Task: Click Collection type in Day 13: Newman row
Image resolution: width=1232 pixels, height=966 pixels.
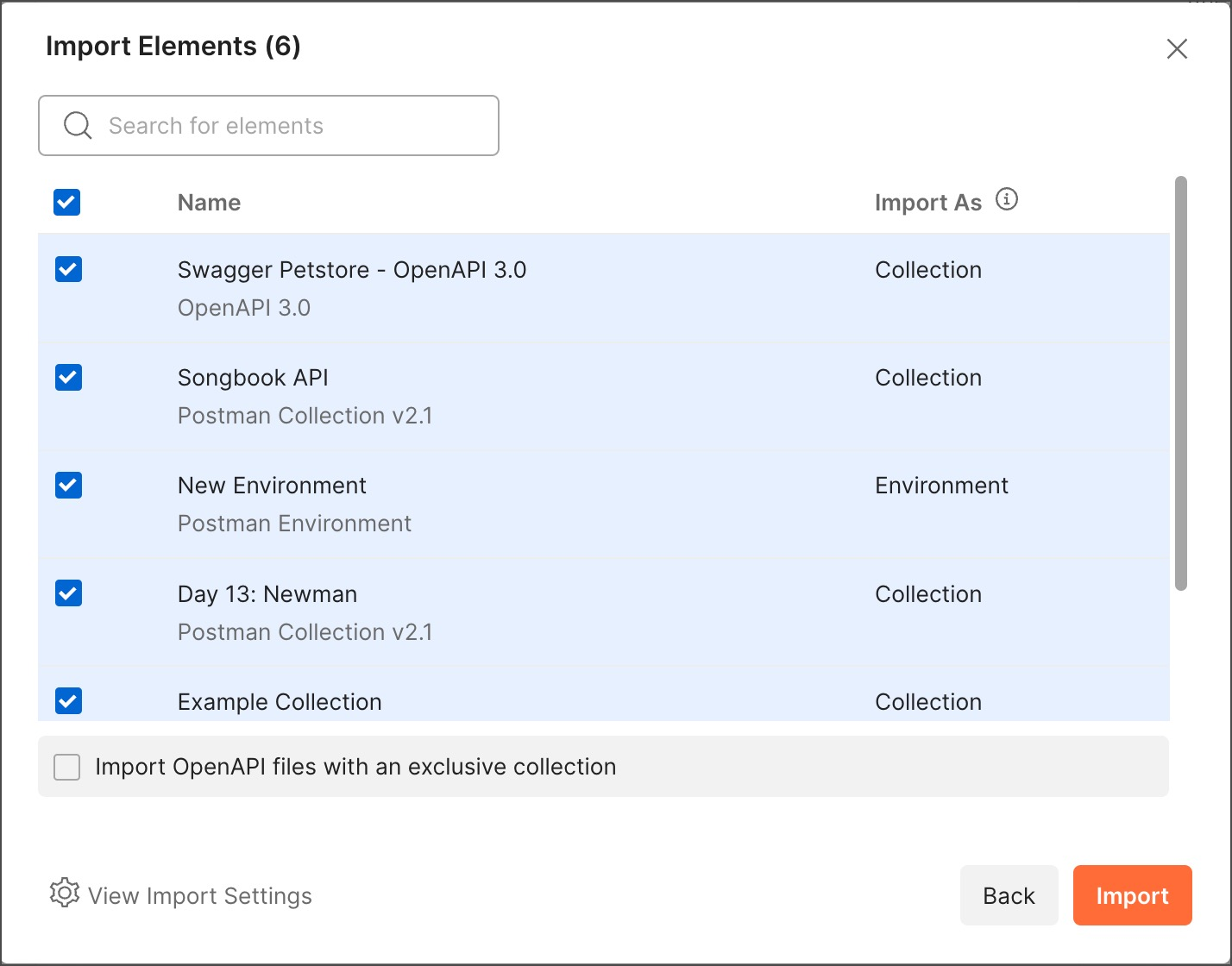Action: click(x=928, y=594)
